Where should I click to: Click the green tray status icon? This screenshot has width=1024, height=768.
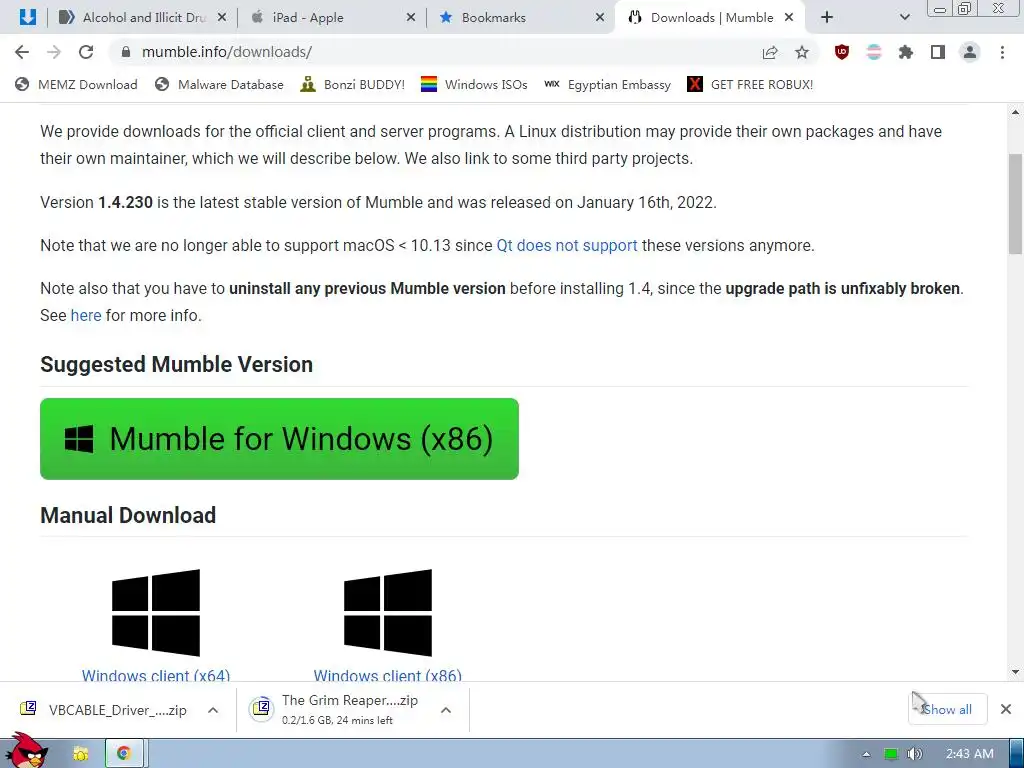coord(891,754)
